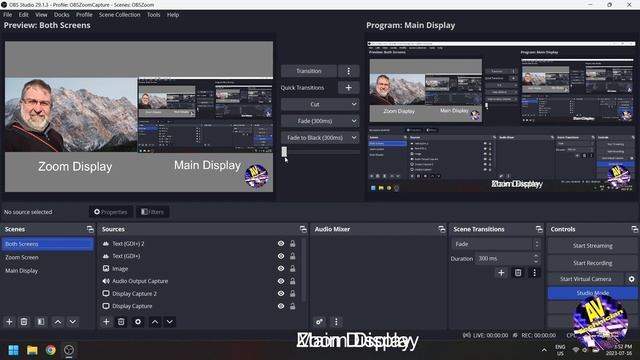The image size is (640, 360).
Task: Open the Tools menu
Action: coord(153,15)
